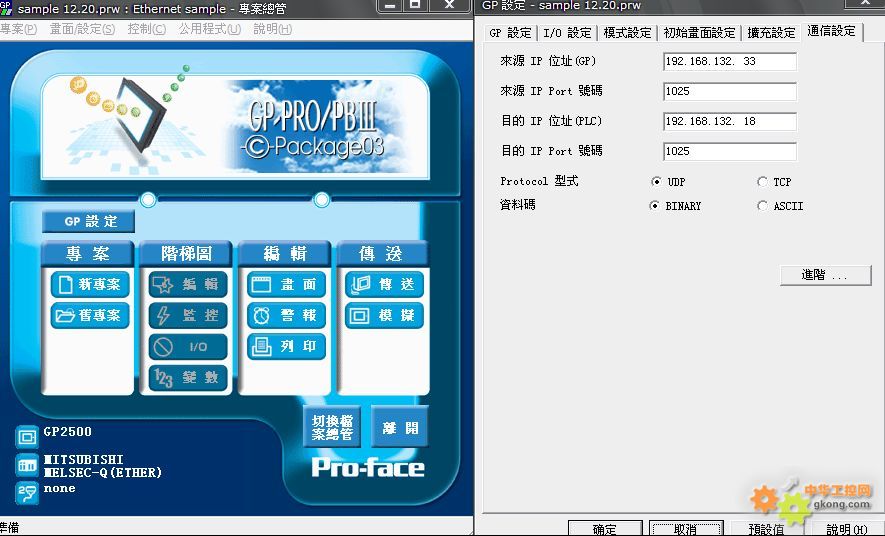
Task: Click the 進階 advanced button
Action: pyautogui.click(x=826, y=275)
